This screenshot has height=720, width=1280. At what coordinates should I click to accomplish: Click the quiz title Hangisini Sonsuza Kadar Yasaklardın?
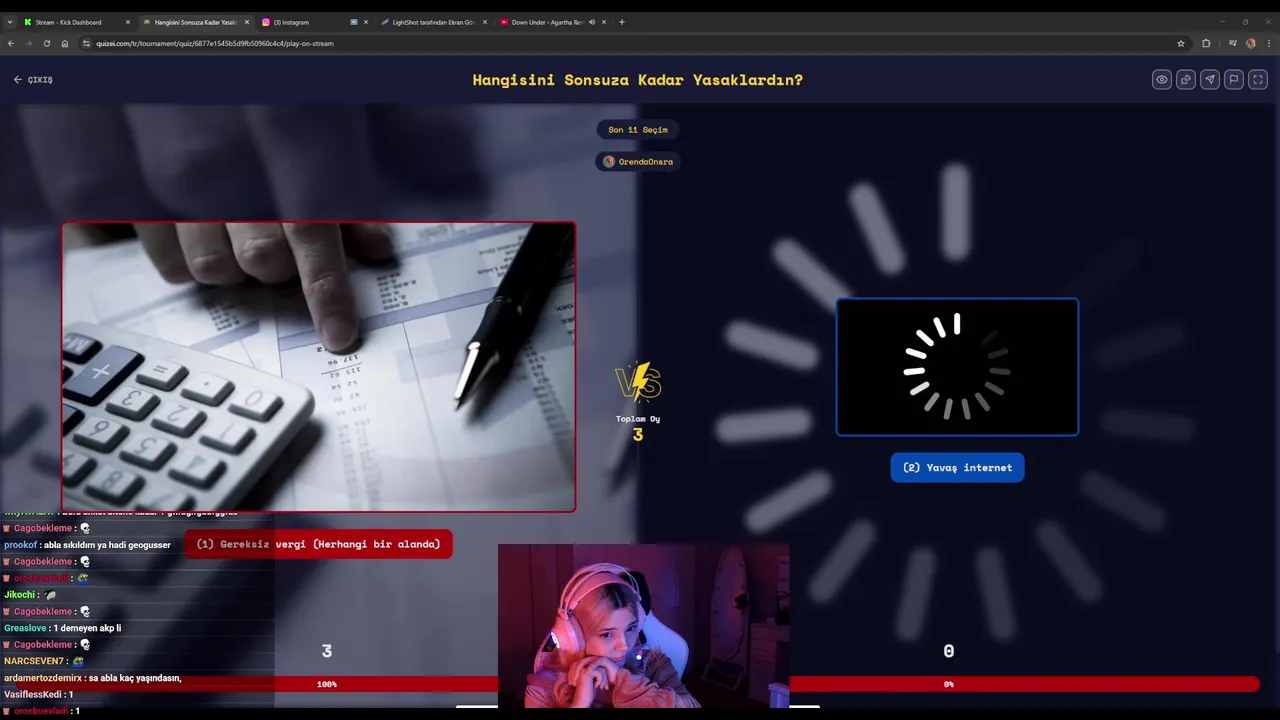click(x=638, y=80)
